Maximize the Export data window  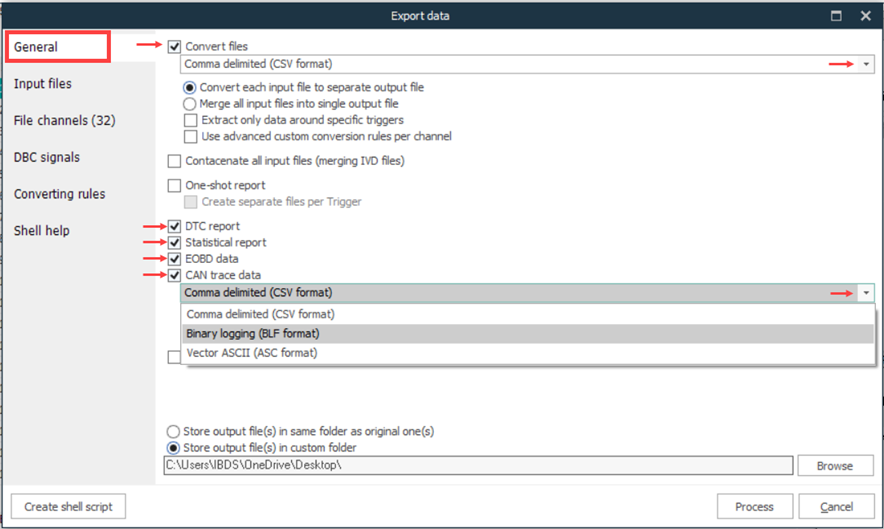point(837,16)
